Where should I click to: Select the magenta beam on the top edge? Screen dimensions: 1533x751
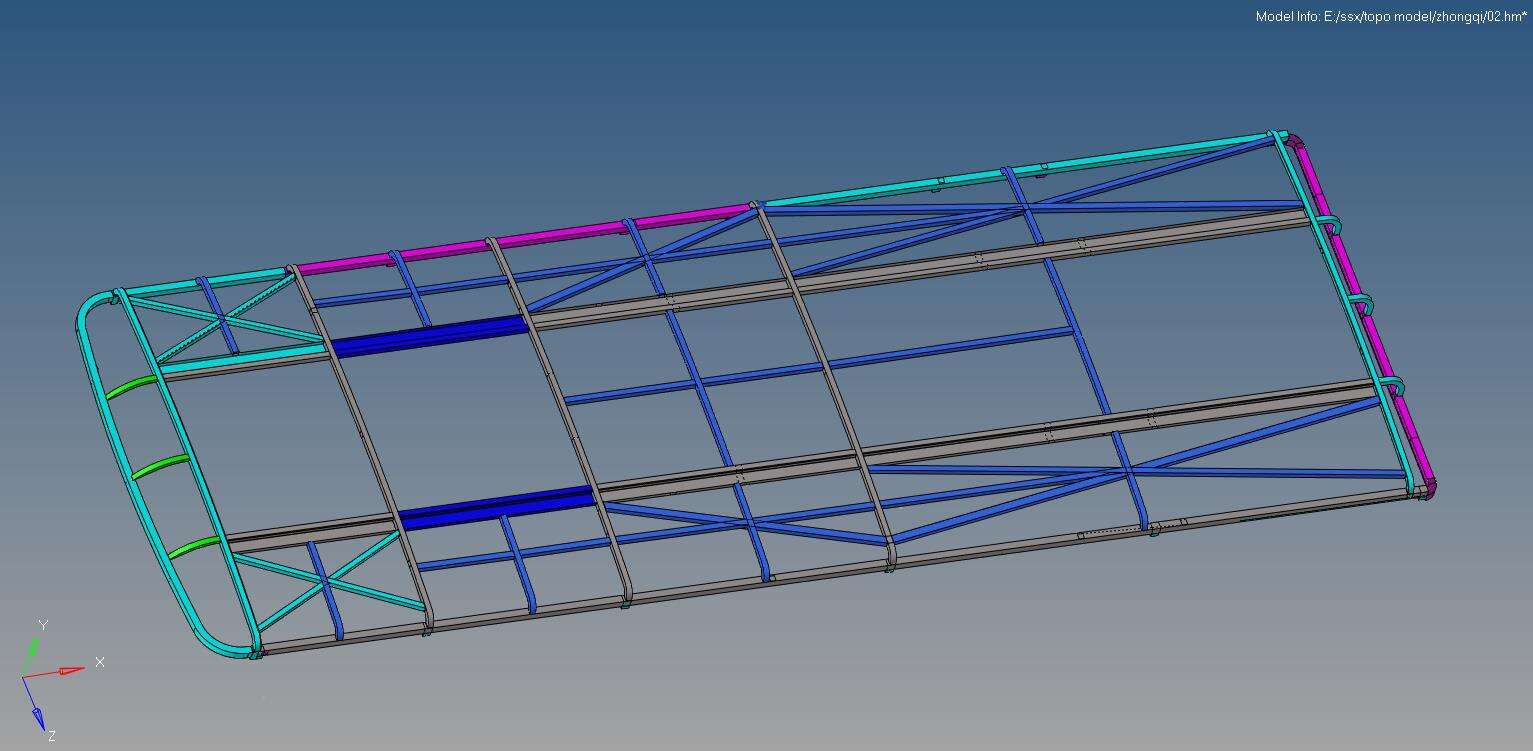(x=520, y=237)
